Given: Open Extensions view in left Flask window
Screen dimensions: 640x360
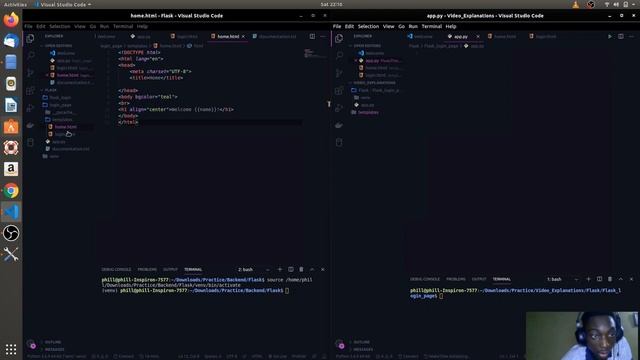Looking at the screenshot, I should click(x=30, y=90).
